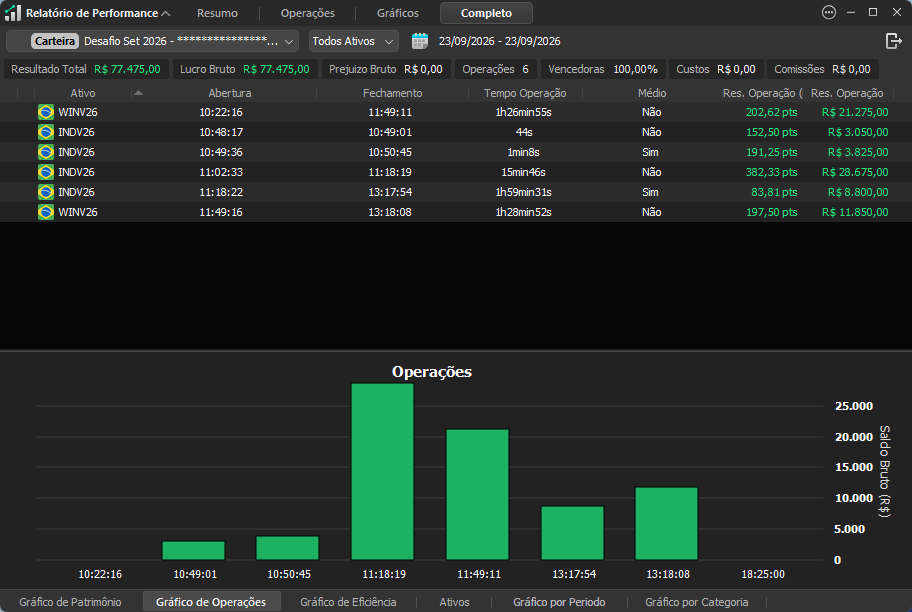The image size is (912, 612).
Task: Select the Completo tab
Action: tap(486, 13)
